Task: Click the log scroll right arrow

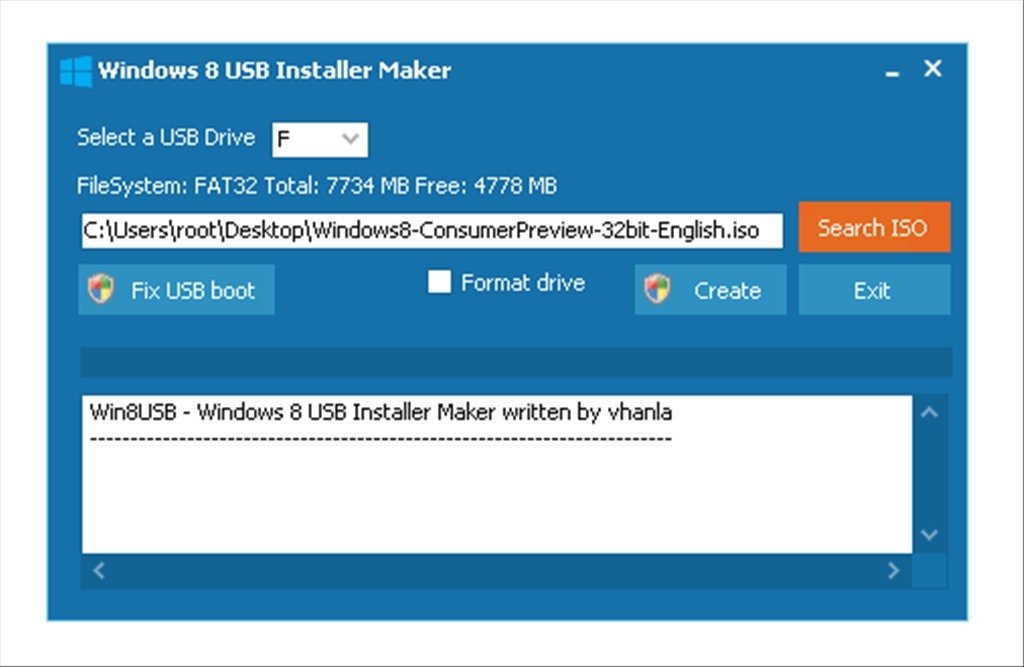Action: (x=893, y=571)
